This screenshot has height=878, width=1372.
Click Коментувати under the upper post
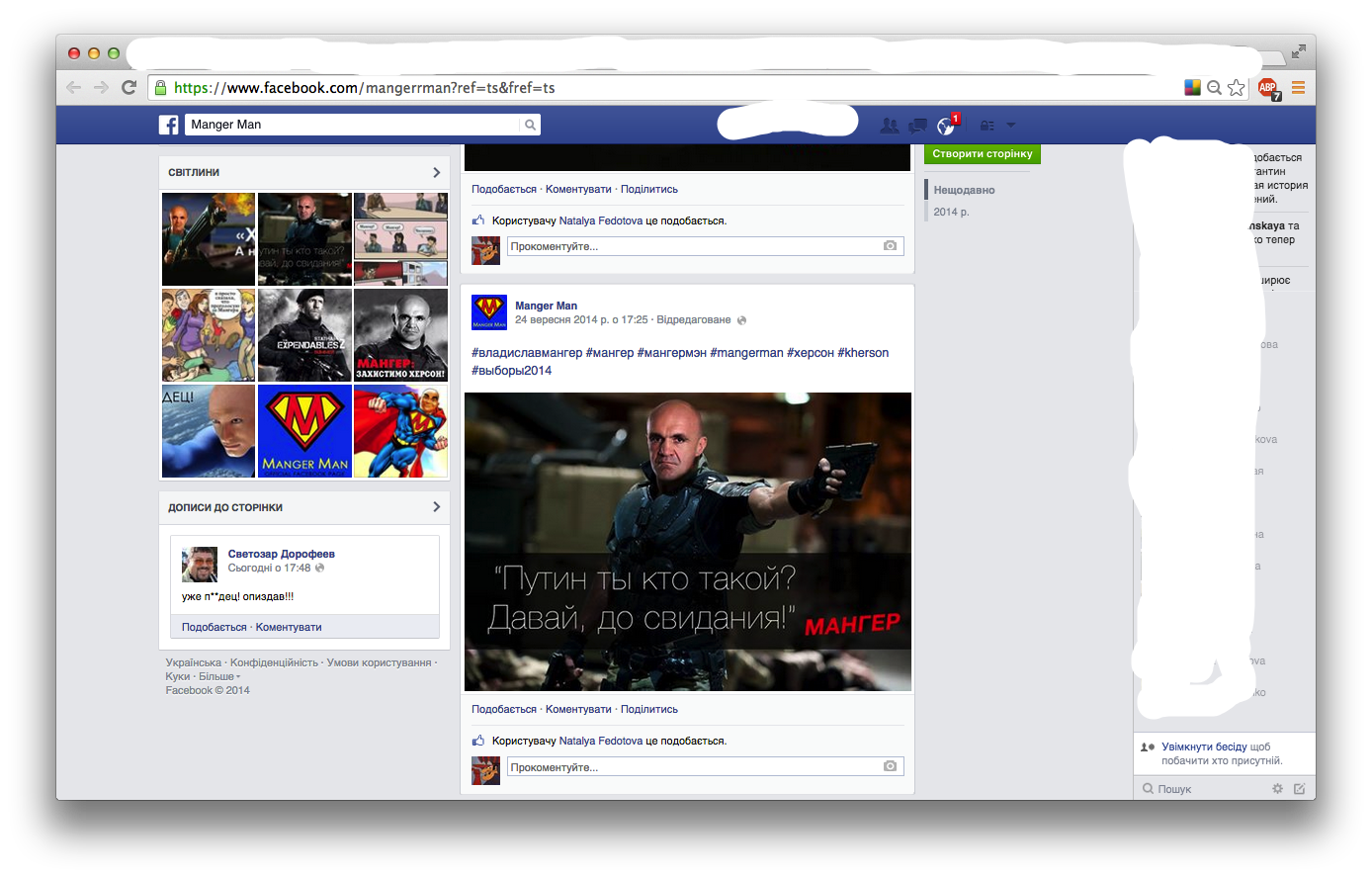pos(578,189)
